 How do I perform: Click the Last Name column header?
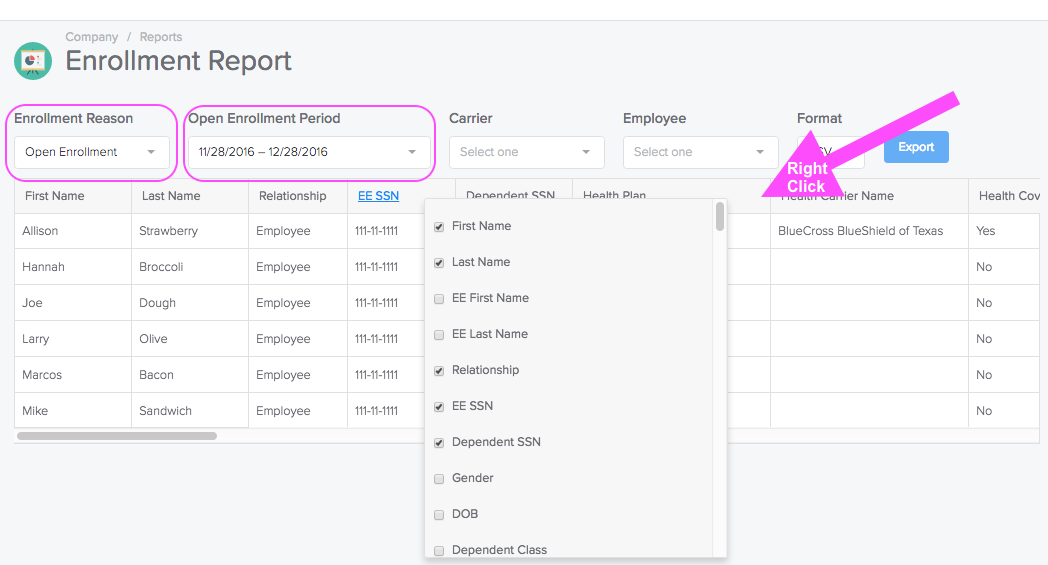pyautogui.click(x=190, y=196)
